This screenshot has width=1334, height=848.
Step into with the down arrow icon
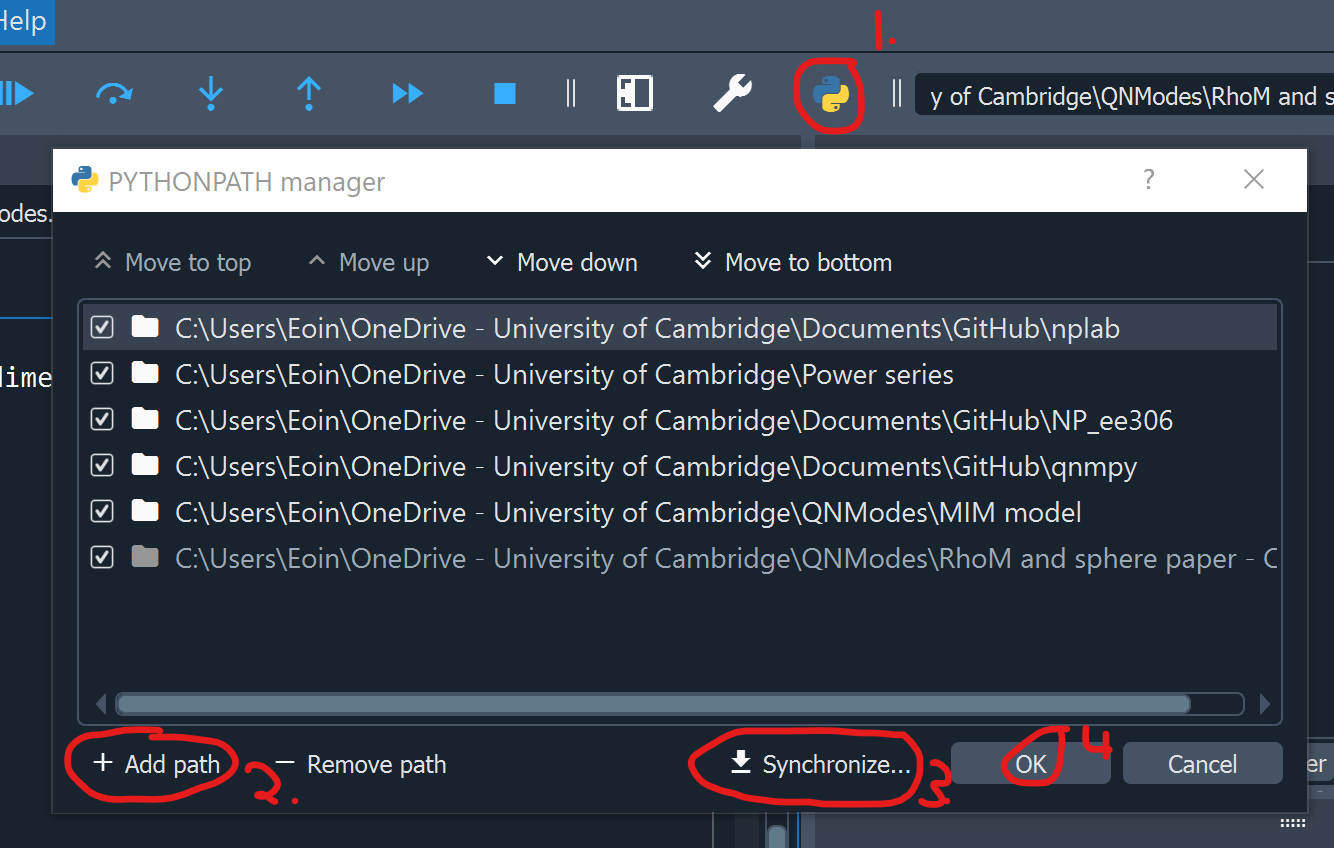(x=211, y=94)
